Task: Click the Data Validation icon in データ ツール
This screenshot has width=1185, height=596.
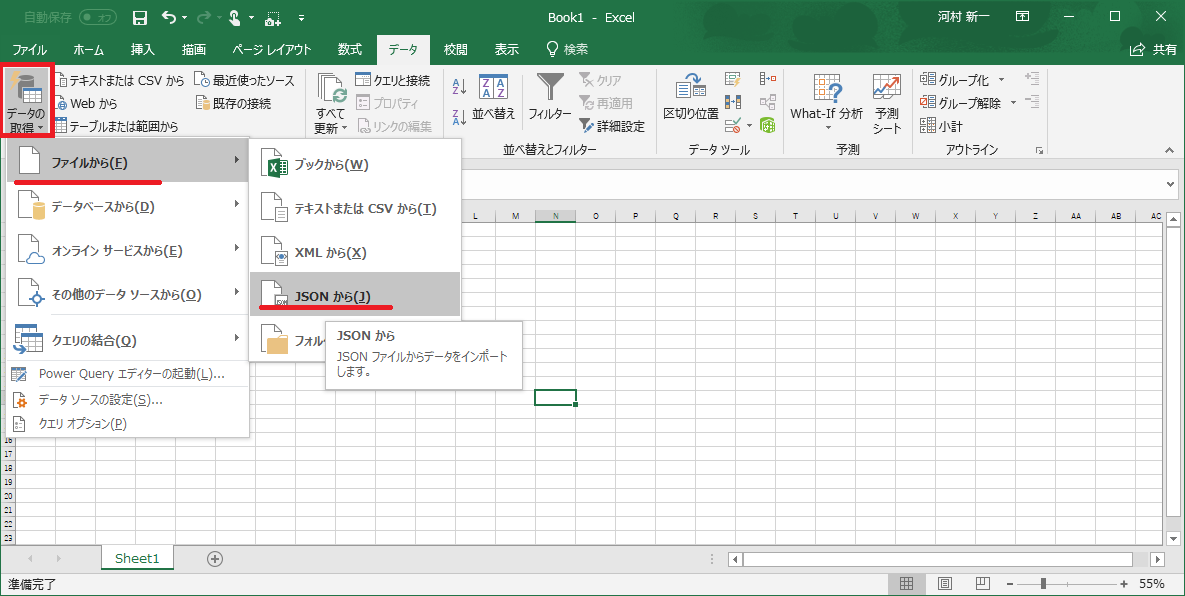Action: point(732,125)
